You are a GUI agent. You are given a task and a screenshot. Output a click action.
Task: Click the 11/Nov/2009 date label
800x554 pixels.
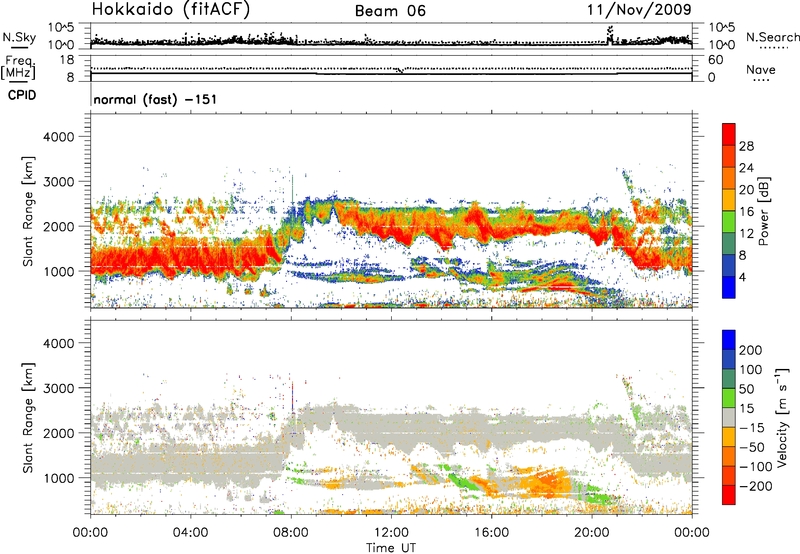coord(639,10)
